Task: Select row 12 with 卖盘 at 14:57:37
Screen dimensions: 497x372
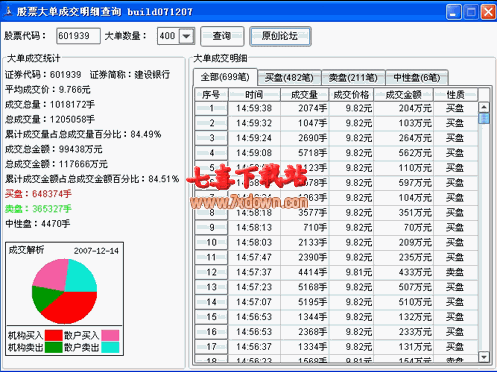Action: 336,272
